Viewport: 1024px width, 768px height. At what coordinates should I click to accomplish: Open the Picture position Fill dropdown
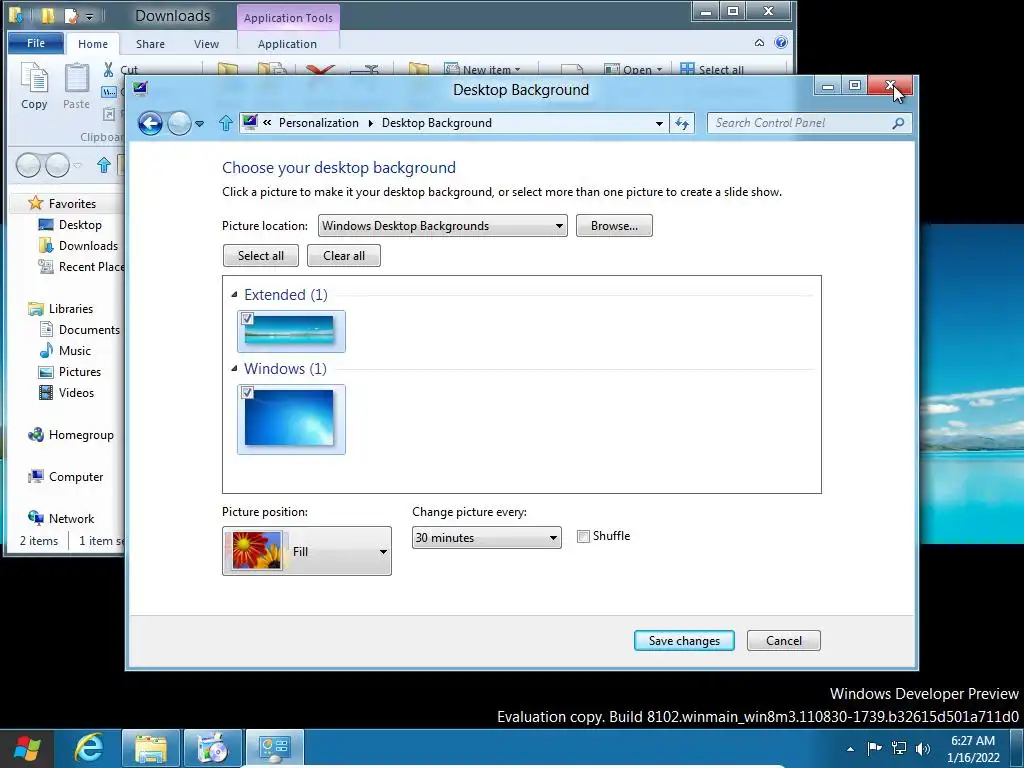click(x=307, y=551)
